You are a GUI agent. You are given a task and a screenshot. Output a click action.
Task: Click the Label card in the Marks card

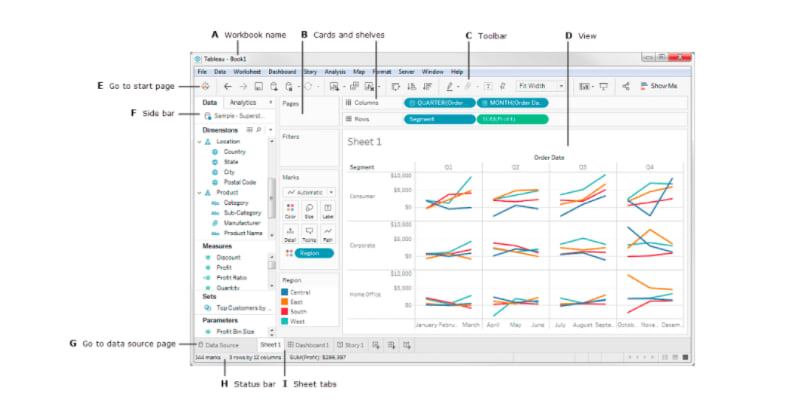[327, 210]
